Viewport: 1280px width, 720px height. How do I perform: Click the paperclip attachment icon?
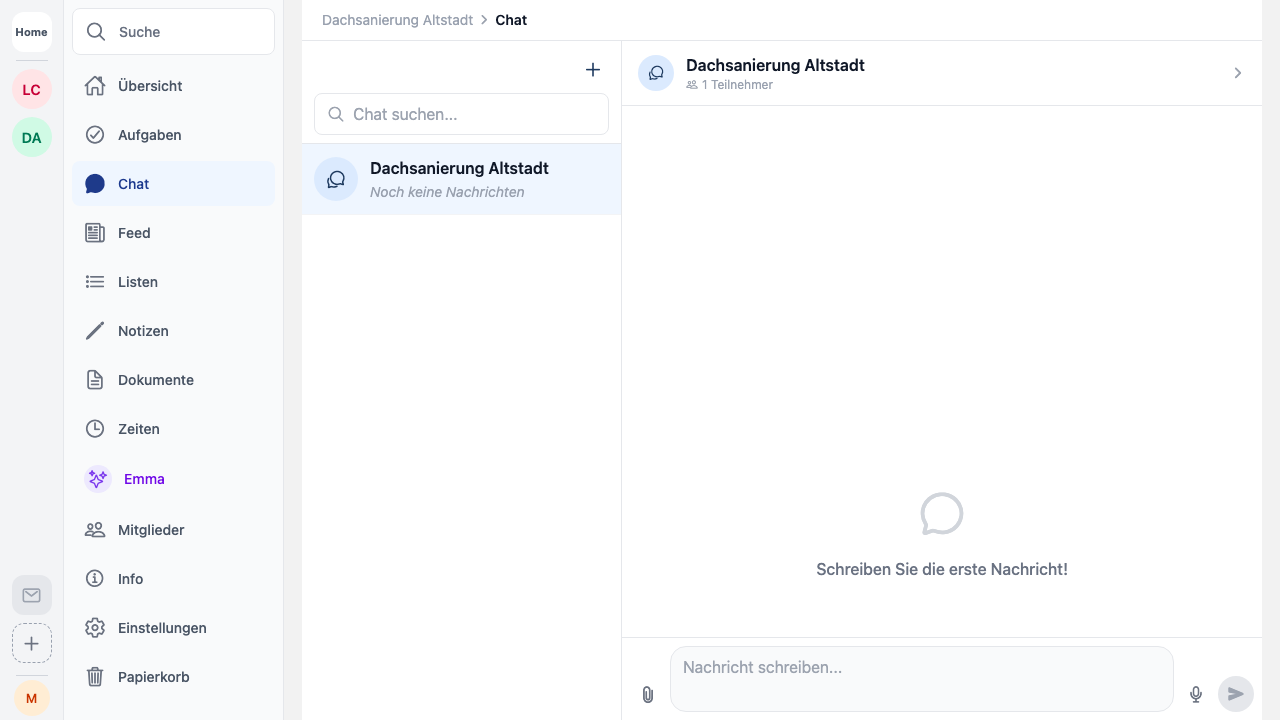tap(648, 694)
